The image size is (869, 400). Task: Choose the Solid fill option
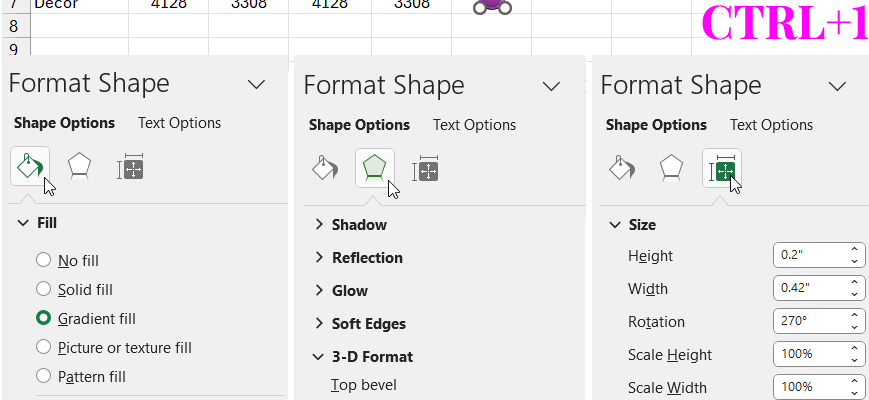[43, 289]
